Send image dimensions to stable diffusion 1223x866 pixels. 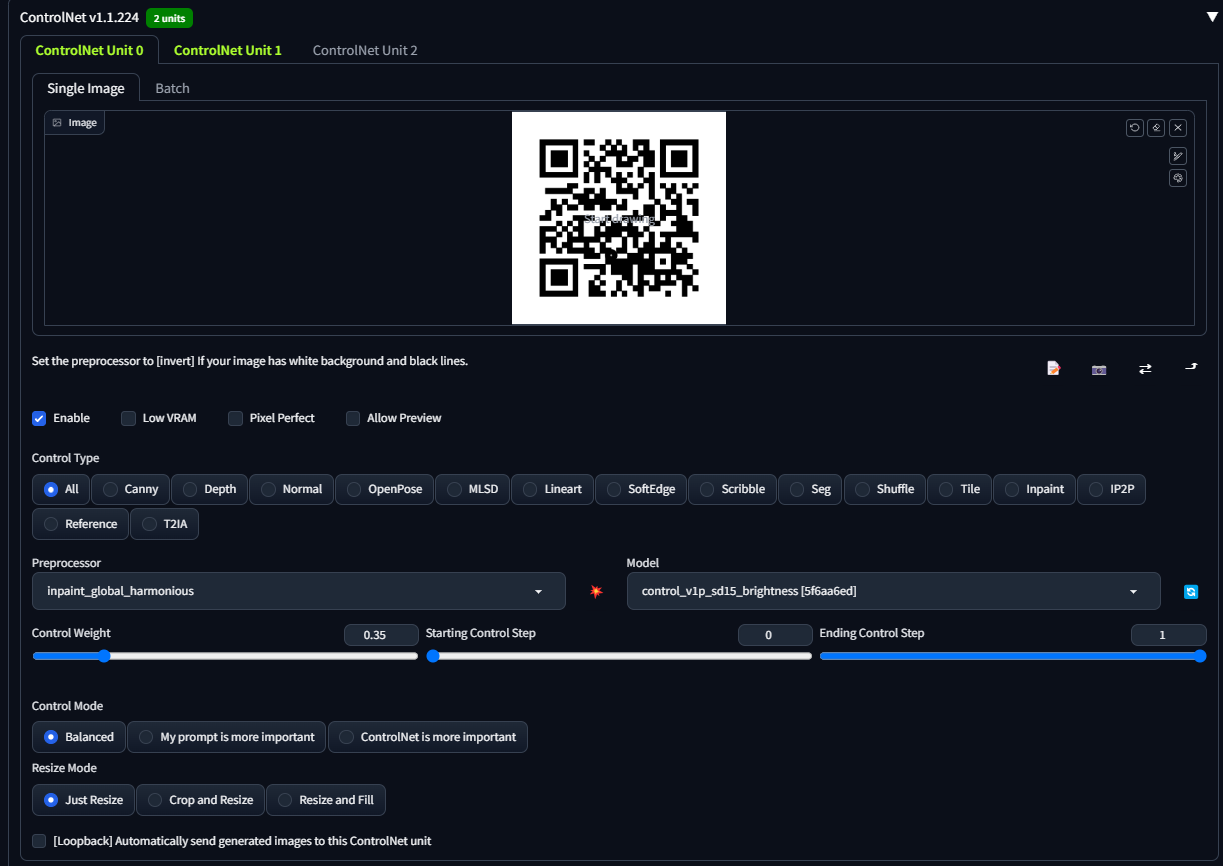point(1191,368)
